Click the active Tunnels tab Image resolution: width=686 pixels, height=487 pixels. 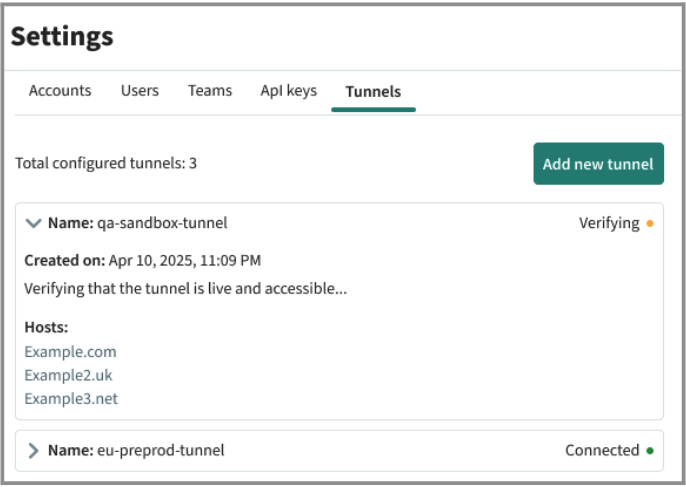(373, 92)
